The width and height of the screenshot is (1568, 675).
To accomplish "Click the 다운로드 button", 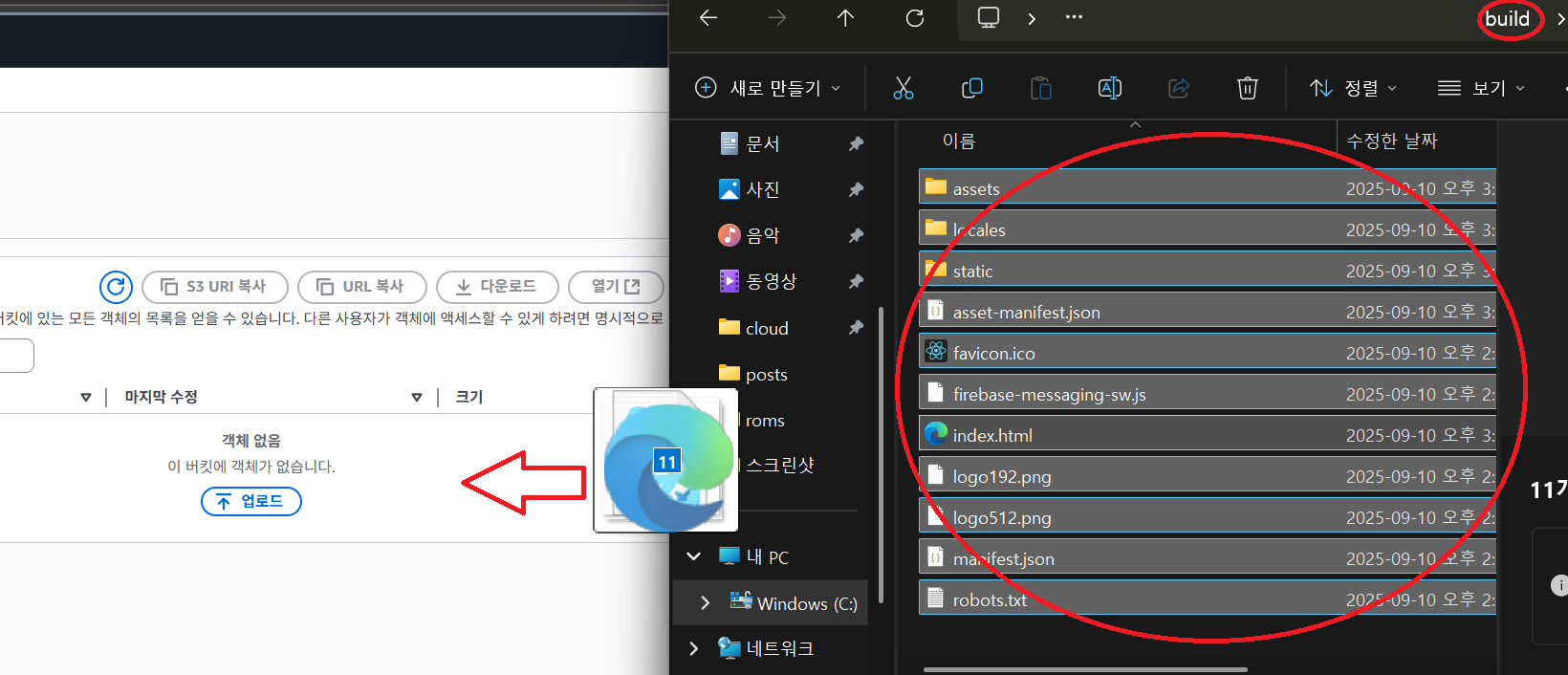I will point(496,287).
